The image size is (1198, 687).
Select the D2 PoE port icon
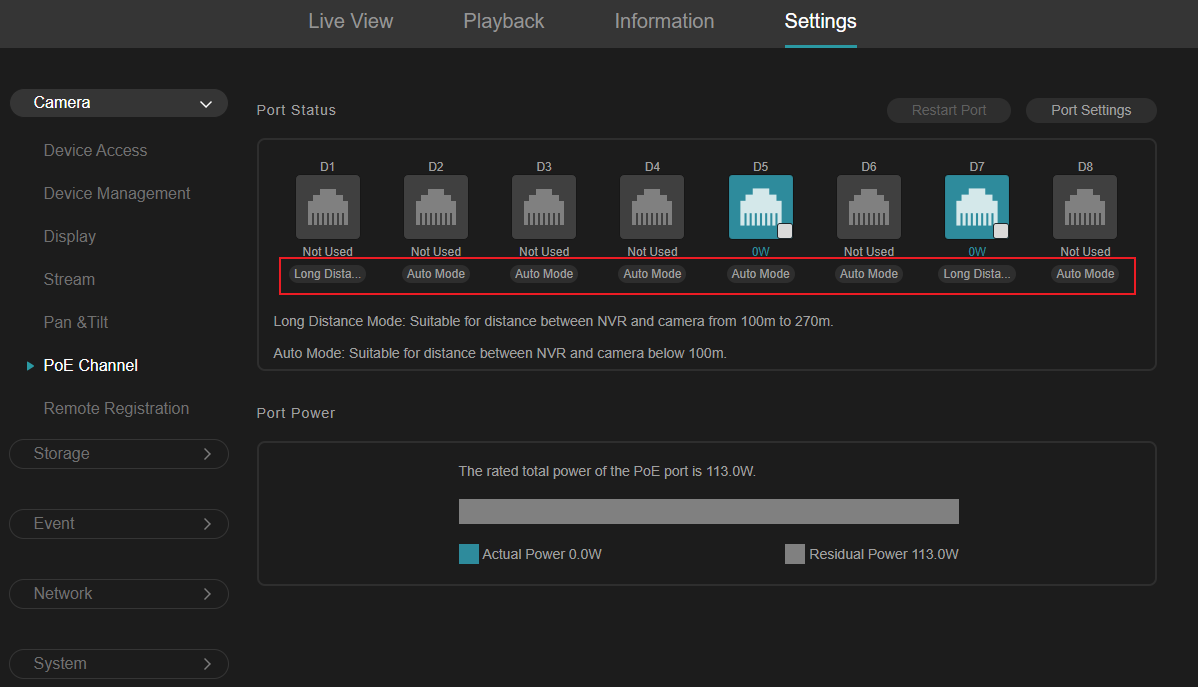pyautogui.click(x=435, y=207)
